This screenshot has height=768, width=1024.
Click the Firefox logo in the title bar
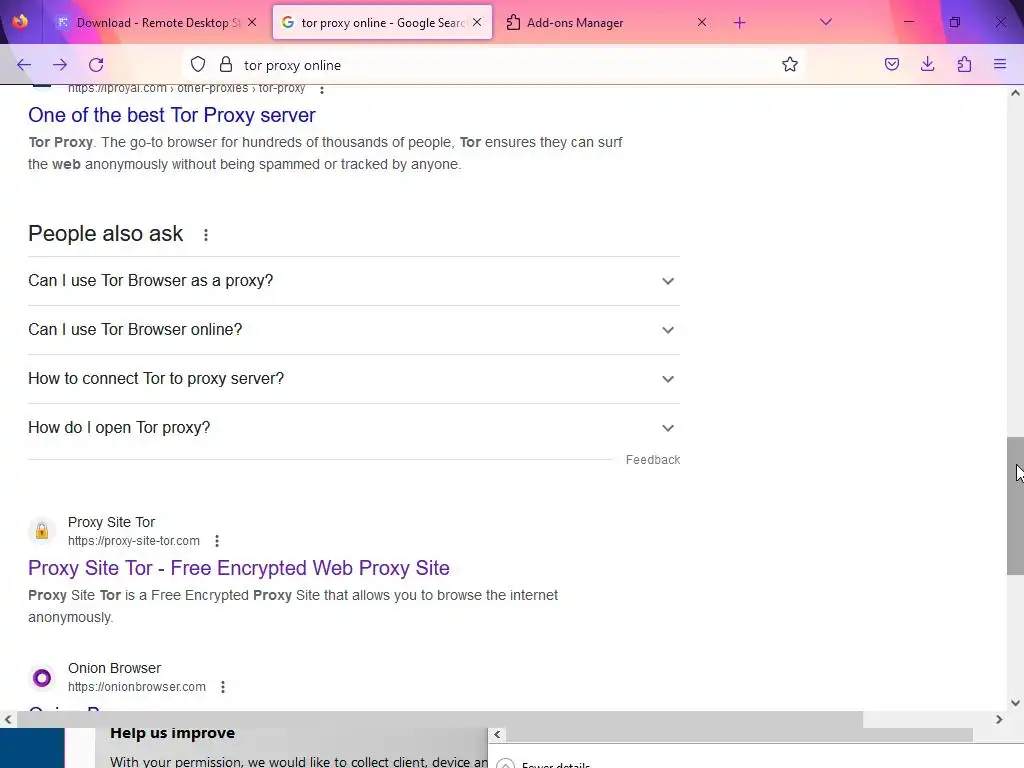point(20,22)
